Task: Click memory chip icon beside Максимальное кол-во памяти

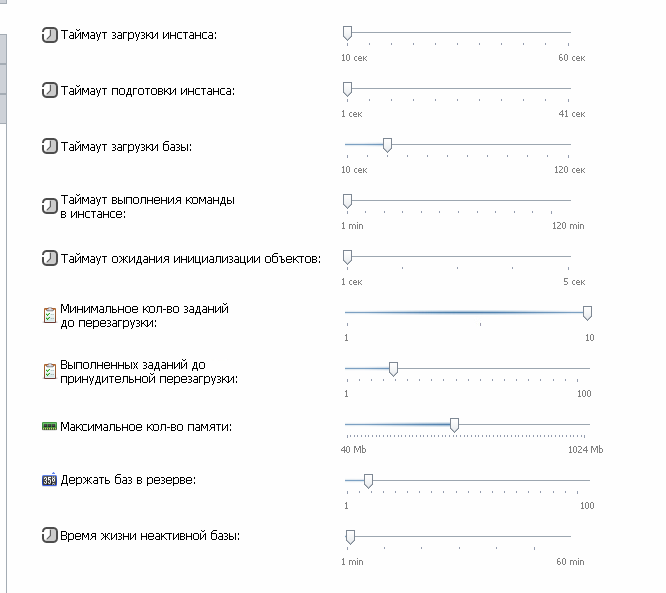Action: 49,426
